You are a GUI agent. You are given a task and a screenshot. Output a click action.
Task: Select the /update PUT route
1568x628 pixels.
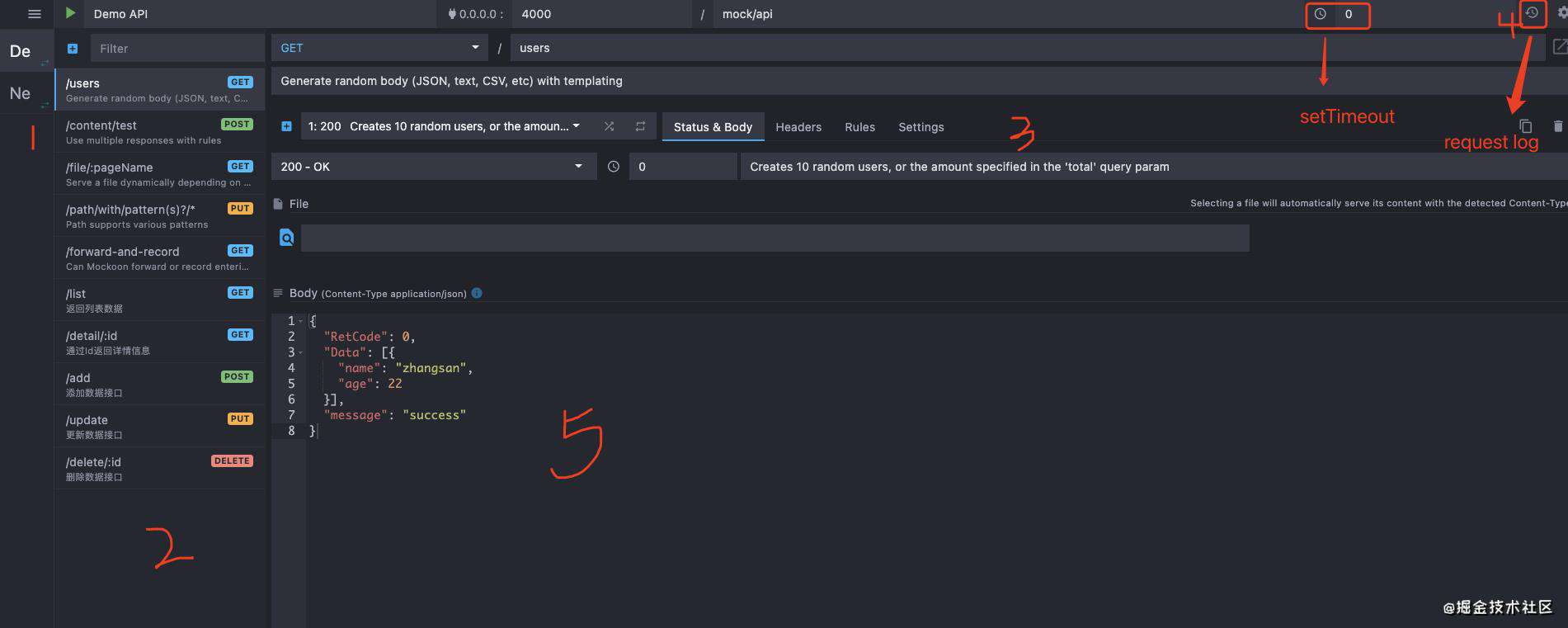159,427
